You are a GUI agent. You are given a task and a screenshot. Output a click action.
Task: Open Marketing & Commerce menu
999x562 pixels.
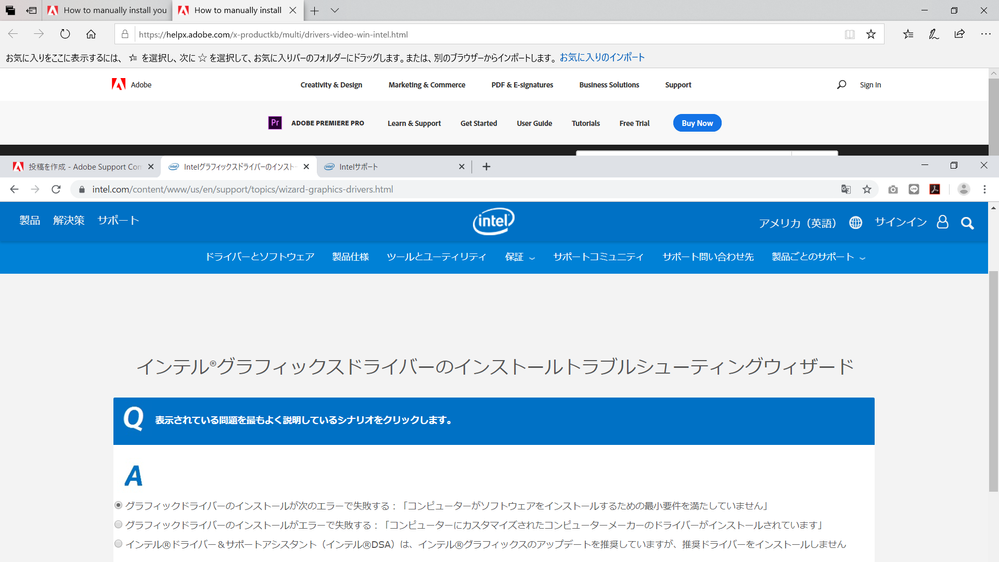pyautogui.click(x=427, y=85)
